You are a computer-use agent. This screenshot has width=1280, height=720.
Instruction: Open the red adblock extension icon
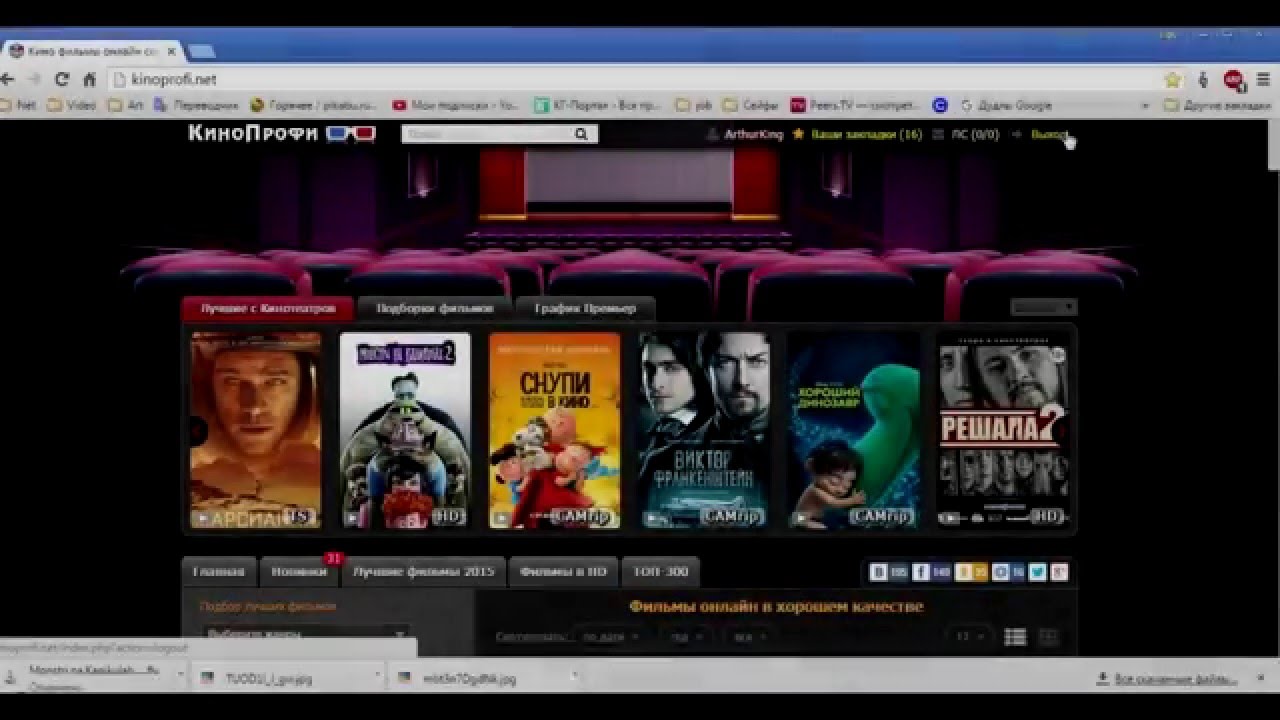[1233, 79]
